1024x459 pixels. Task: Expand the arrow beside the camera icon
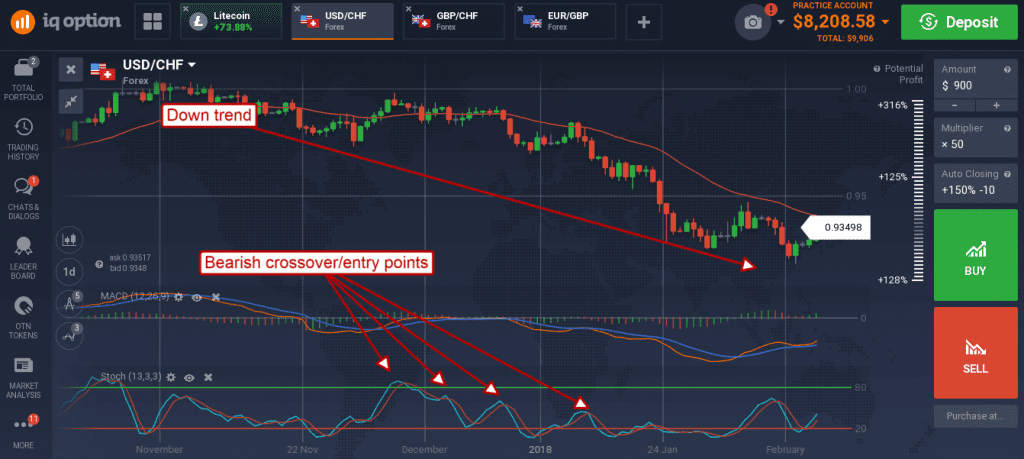click(781, 22)
